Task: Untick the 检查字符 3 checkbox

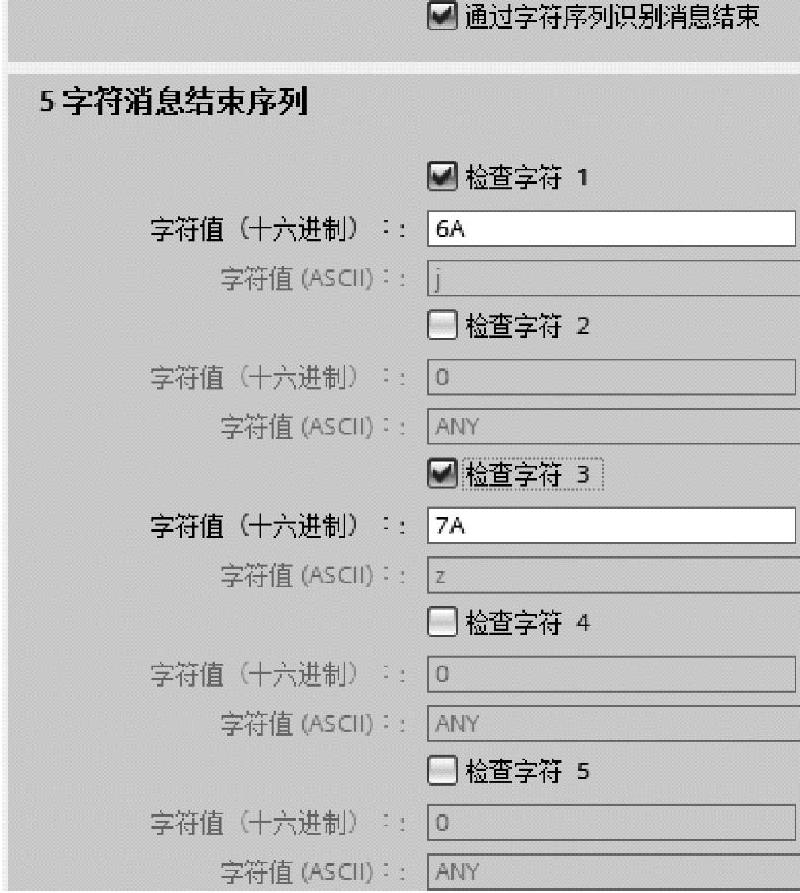Action: pyautogui.click(x=441, y=476)
